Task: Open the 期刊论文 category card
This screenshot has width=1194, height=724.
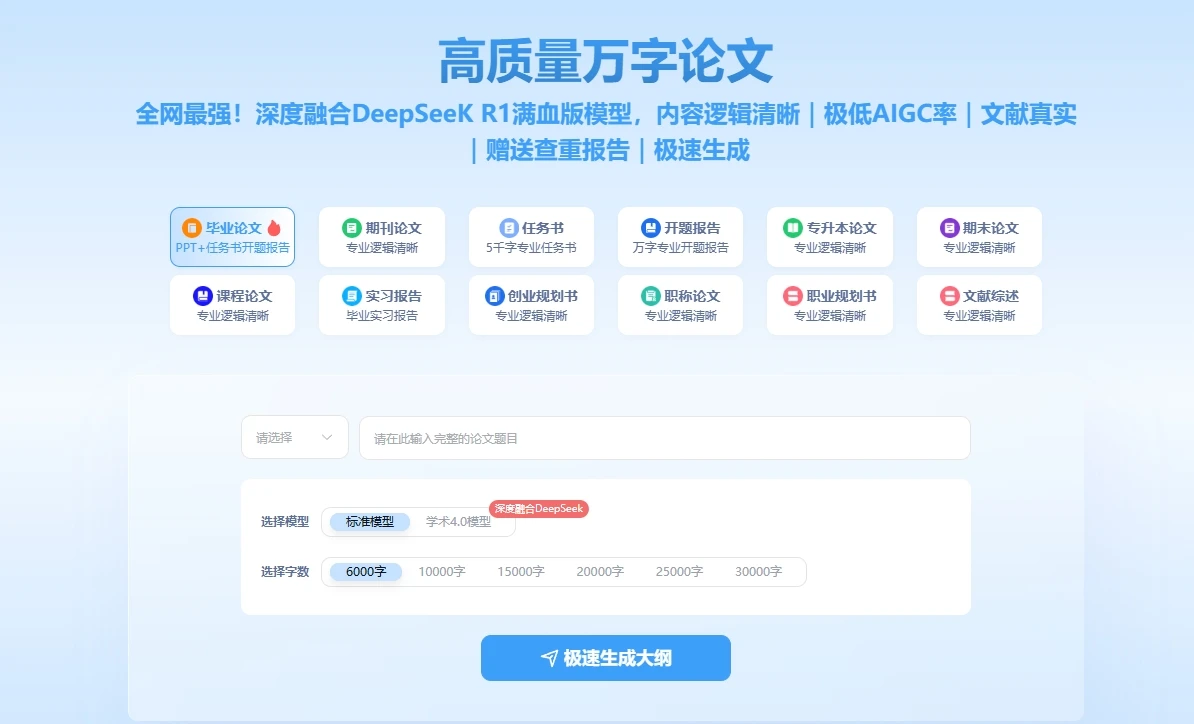Action: coord(382,237)
